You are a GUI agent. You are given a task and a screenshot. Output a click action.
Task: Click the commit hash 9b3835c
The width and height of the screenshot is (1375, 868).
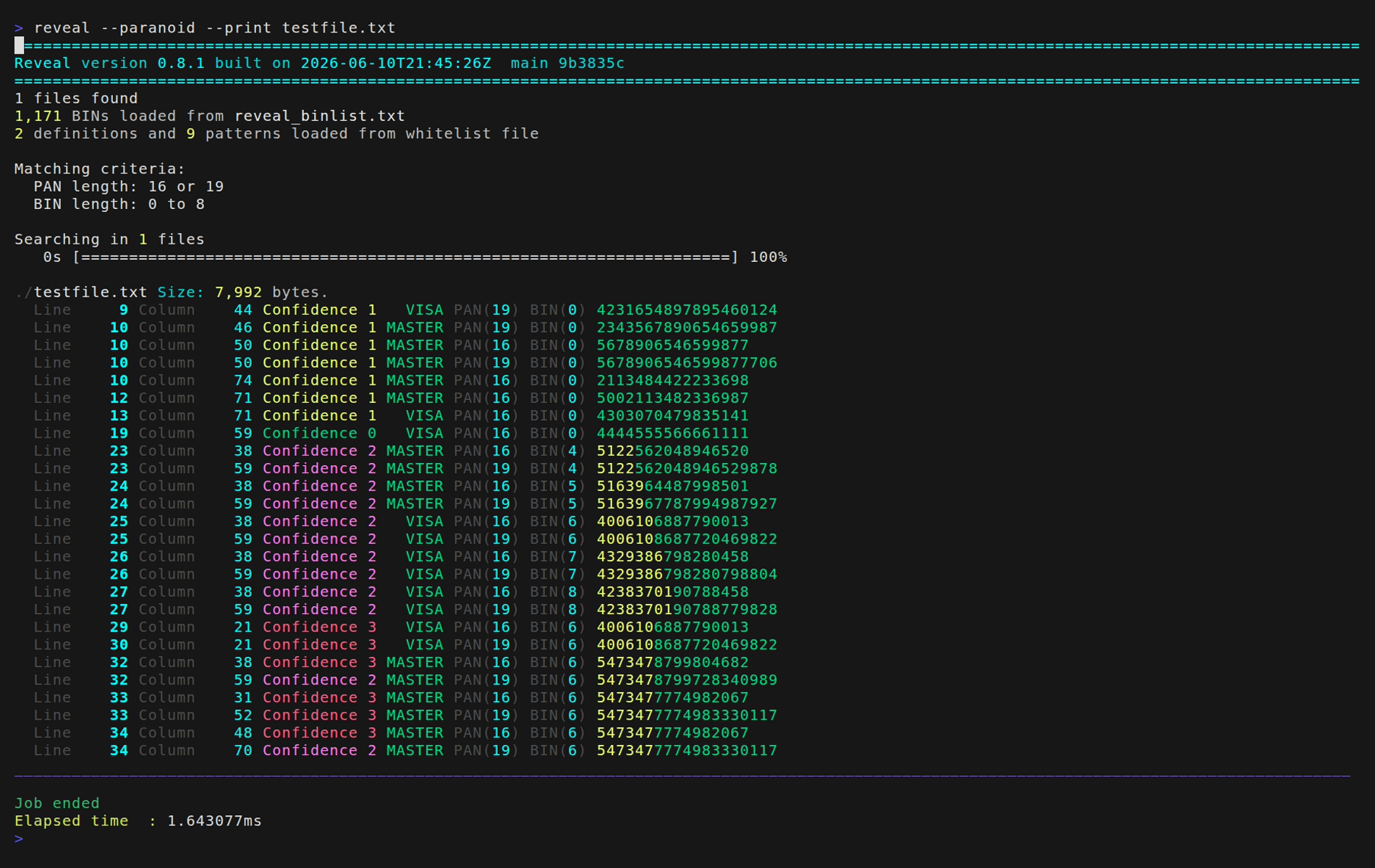[x=591, y=64]
